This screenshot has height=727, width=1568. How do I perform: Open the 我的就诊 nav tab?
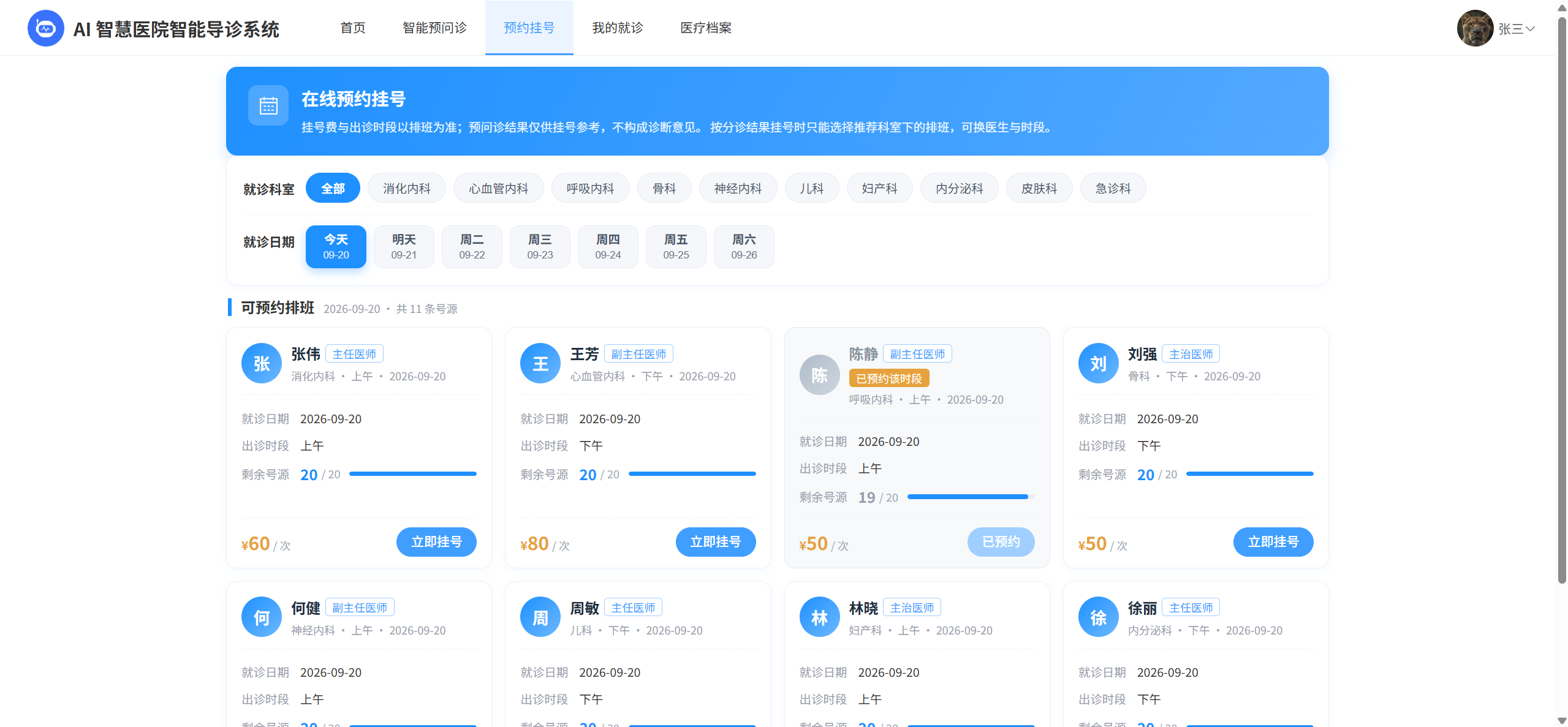point(618,28)
